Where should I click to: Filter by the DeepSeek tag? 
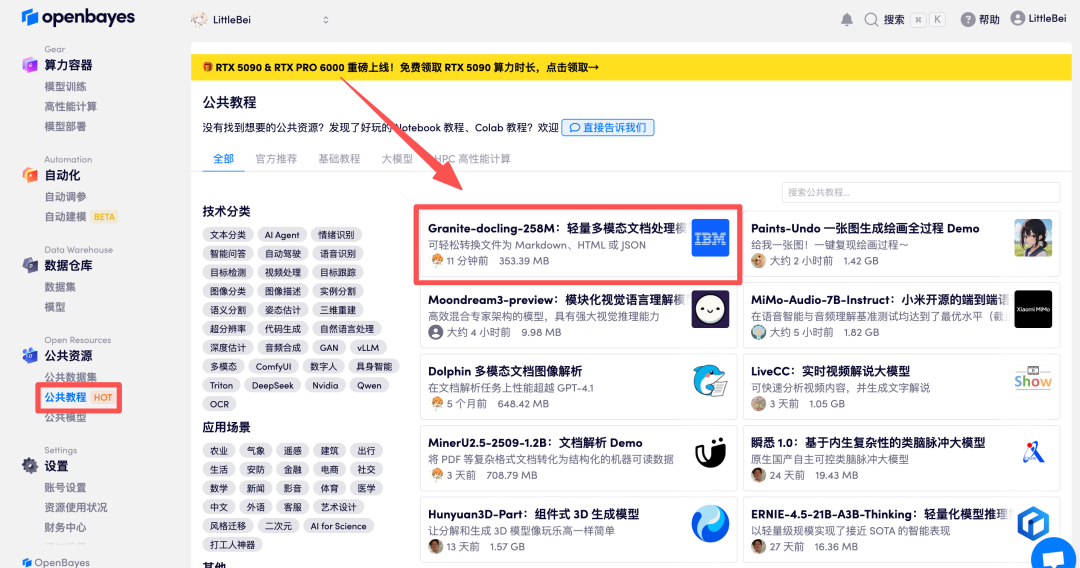pyautogui.click(x=273, y=386)
